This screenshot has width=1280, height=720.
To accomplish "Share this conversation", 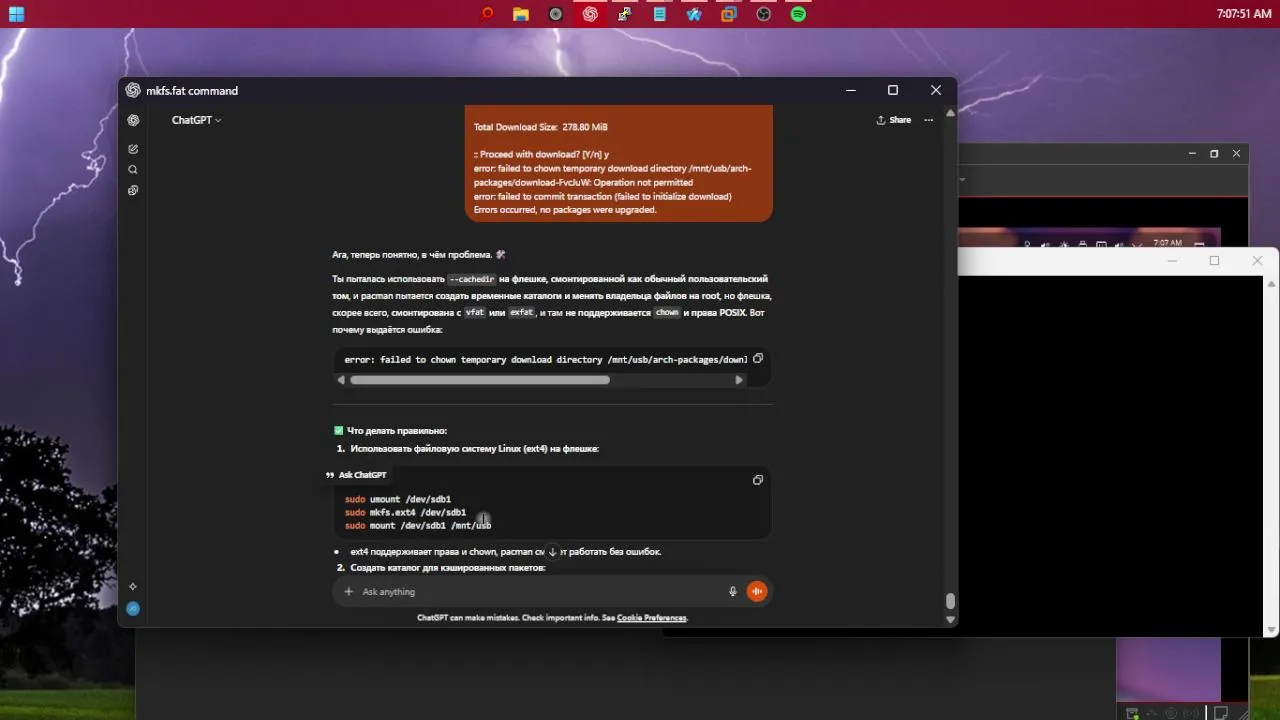I will [x=894, y=120].
